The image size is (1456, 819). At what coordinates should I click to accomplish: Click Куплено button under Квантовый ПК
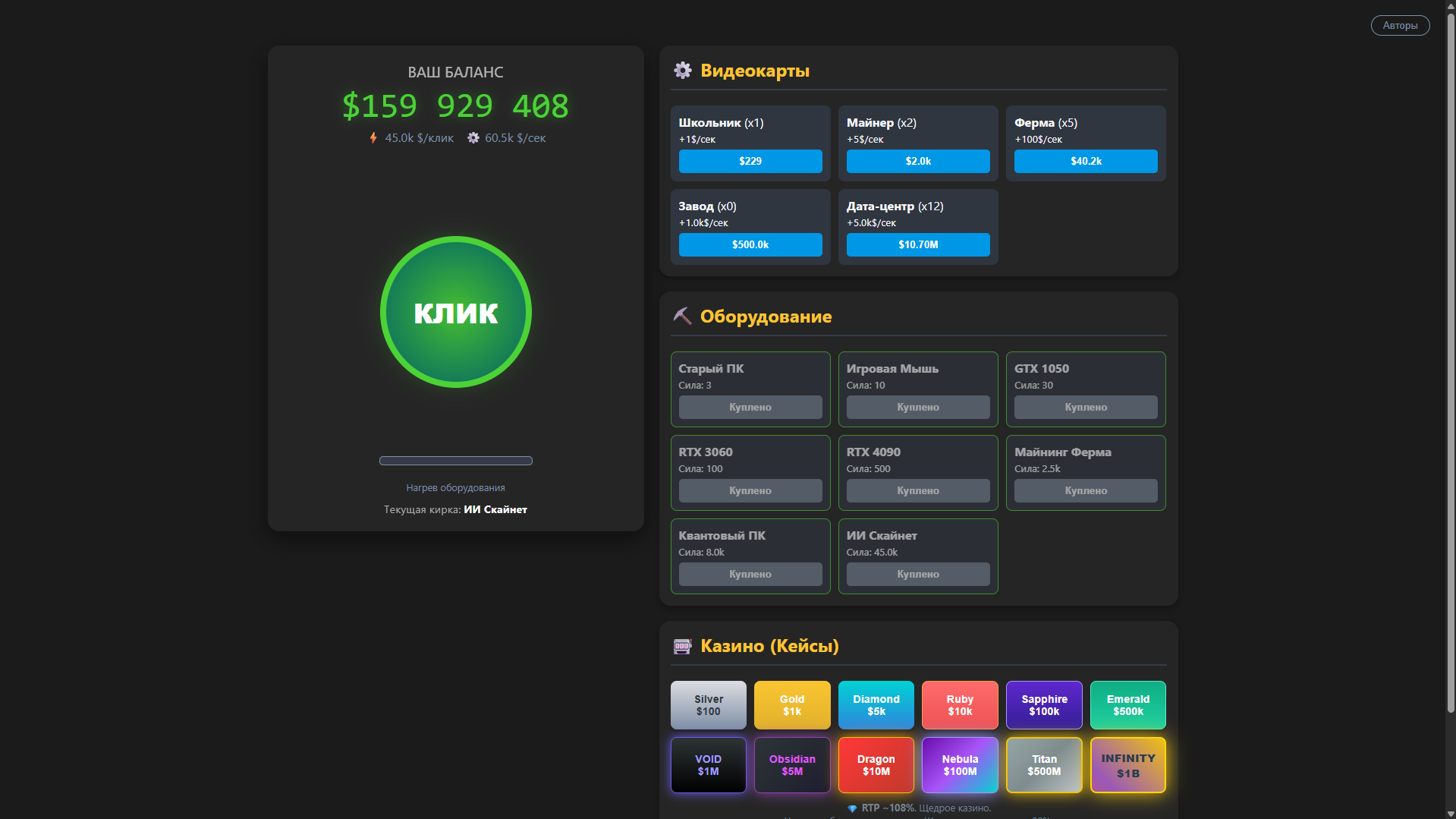pyautogui.click(x=750, y=574)
